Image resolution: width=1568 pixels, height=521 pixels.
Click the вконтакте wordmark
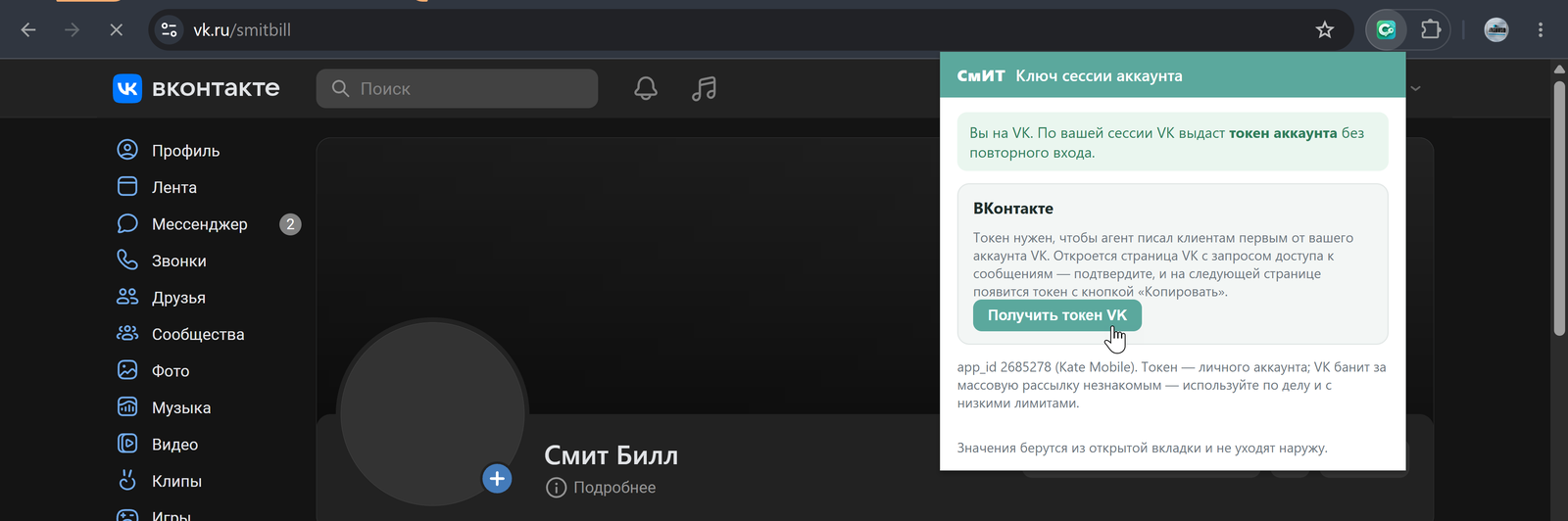click(x=216, y=88)
